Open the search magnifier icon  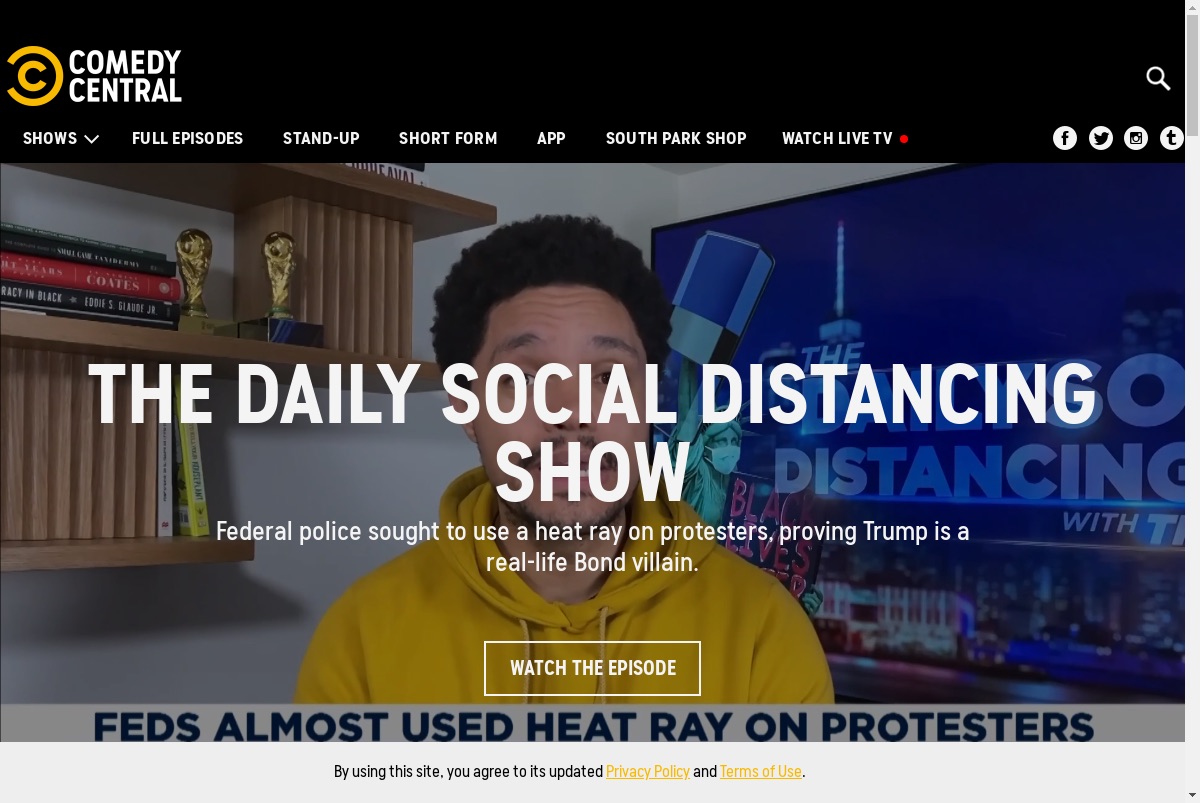(1158, 78)
